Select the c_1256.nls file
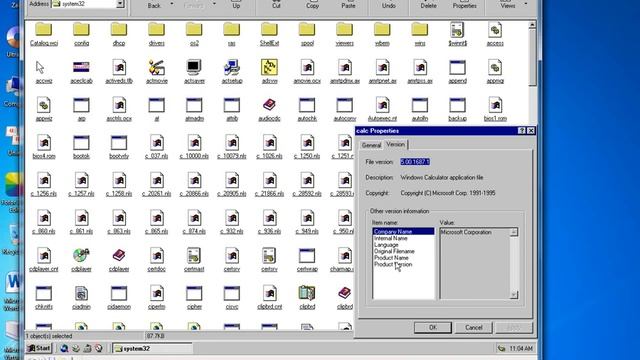Viewport: 640px width, 360px height. click(44, 180)
